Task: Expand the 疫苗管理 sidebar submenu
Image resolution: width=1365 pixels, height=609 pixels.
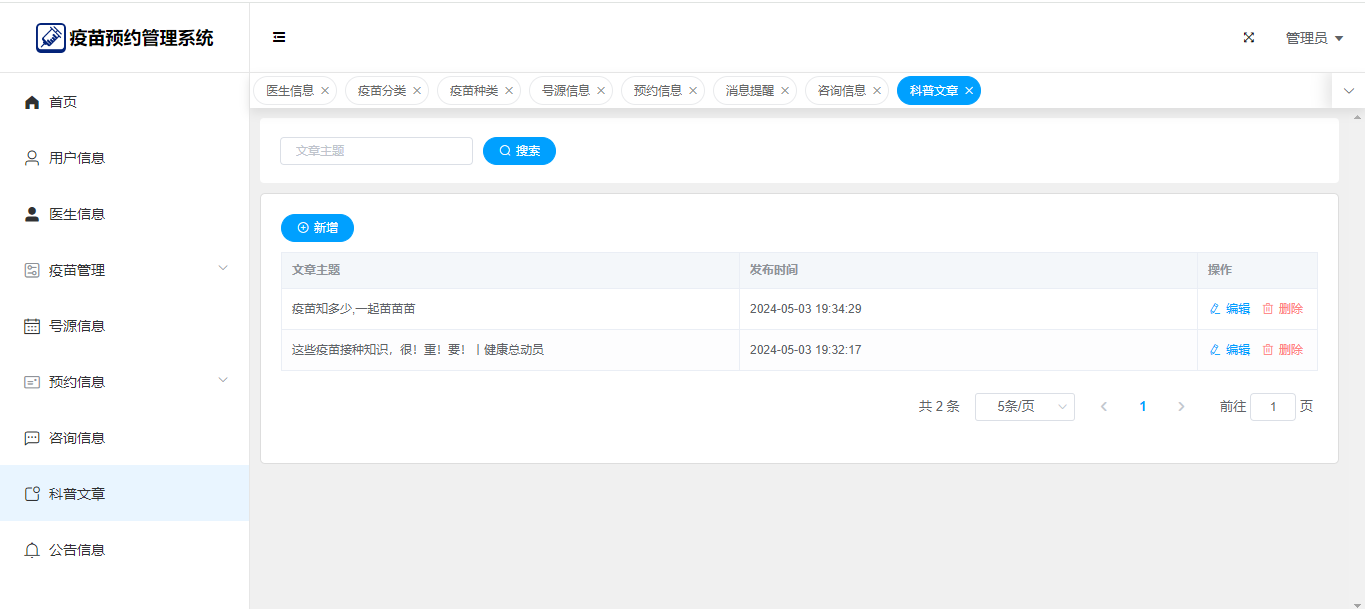Action: (x=124, y=270)
